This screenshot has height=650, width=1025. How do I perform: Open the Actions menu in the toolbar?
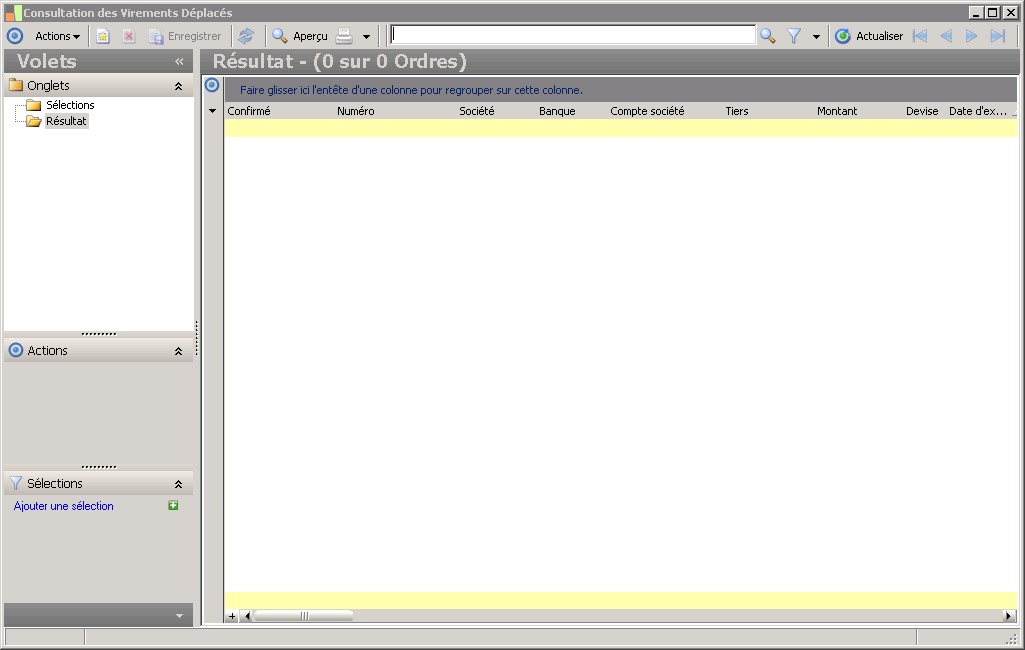[57, 37]
